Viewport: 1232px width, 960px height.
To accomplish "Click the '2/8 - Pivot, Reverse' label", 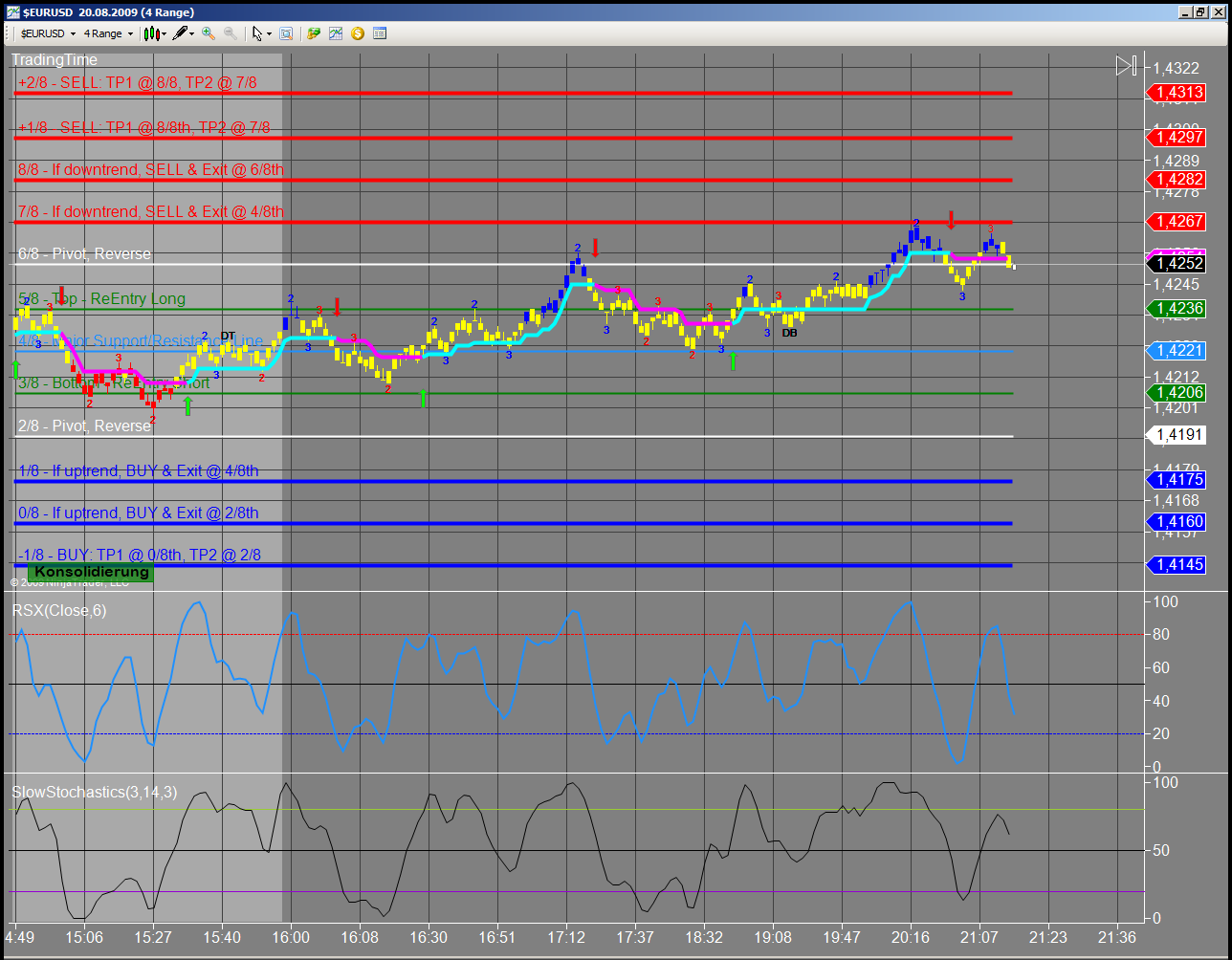I will click(x=84, y=425).
